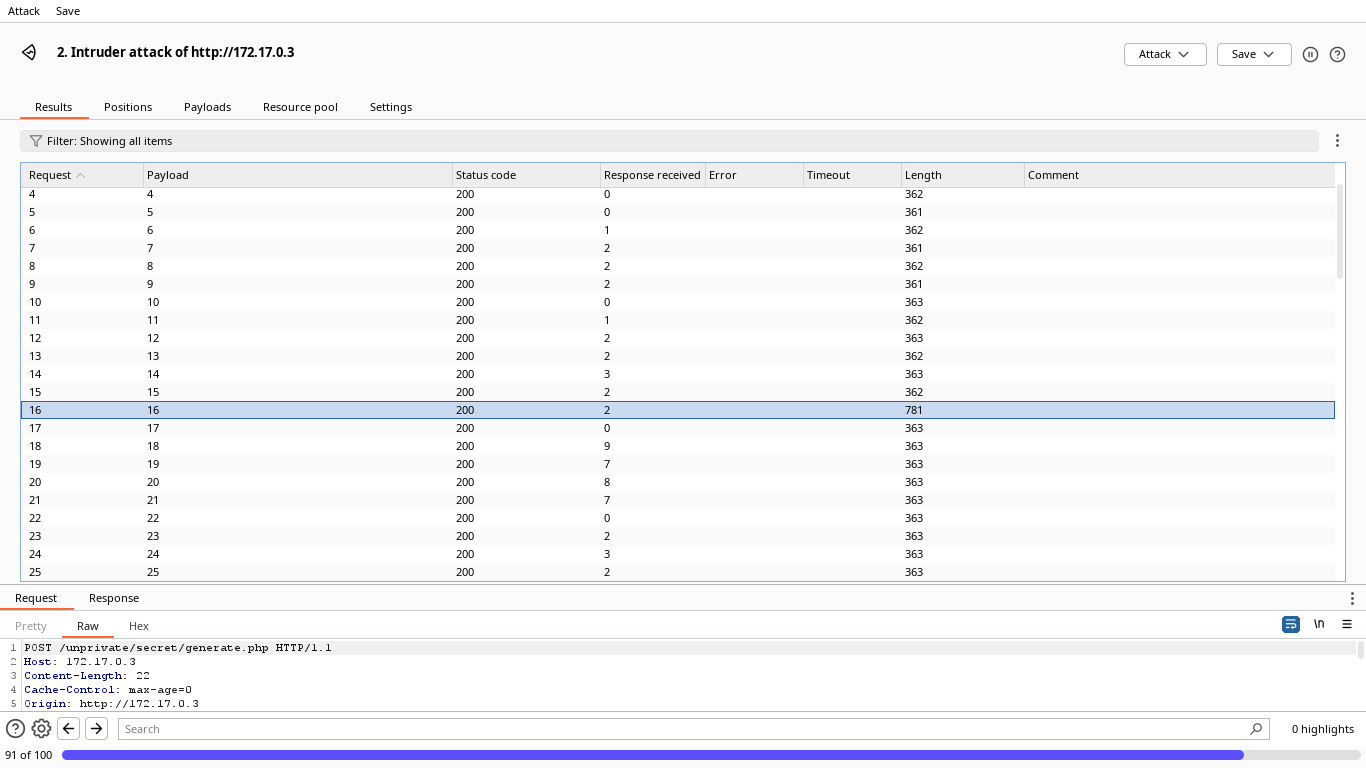Switch to the Results tab
Viewport: 1366px width, 768px height.
(x=54, y=107)
